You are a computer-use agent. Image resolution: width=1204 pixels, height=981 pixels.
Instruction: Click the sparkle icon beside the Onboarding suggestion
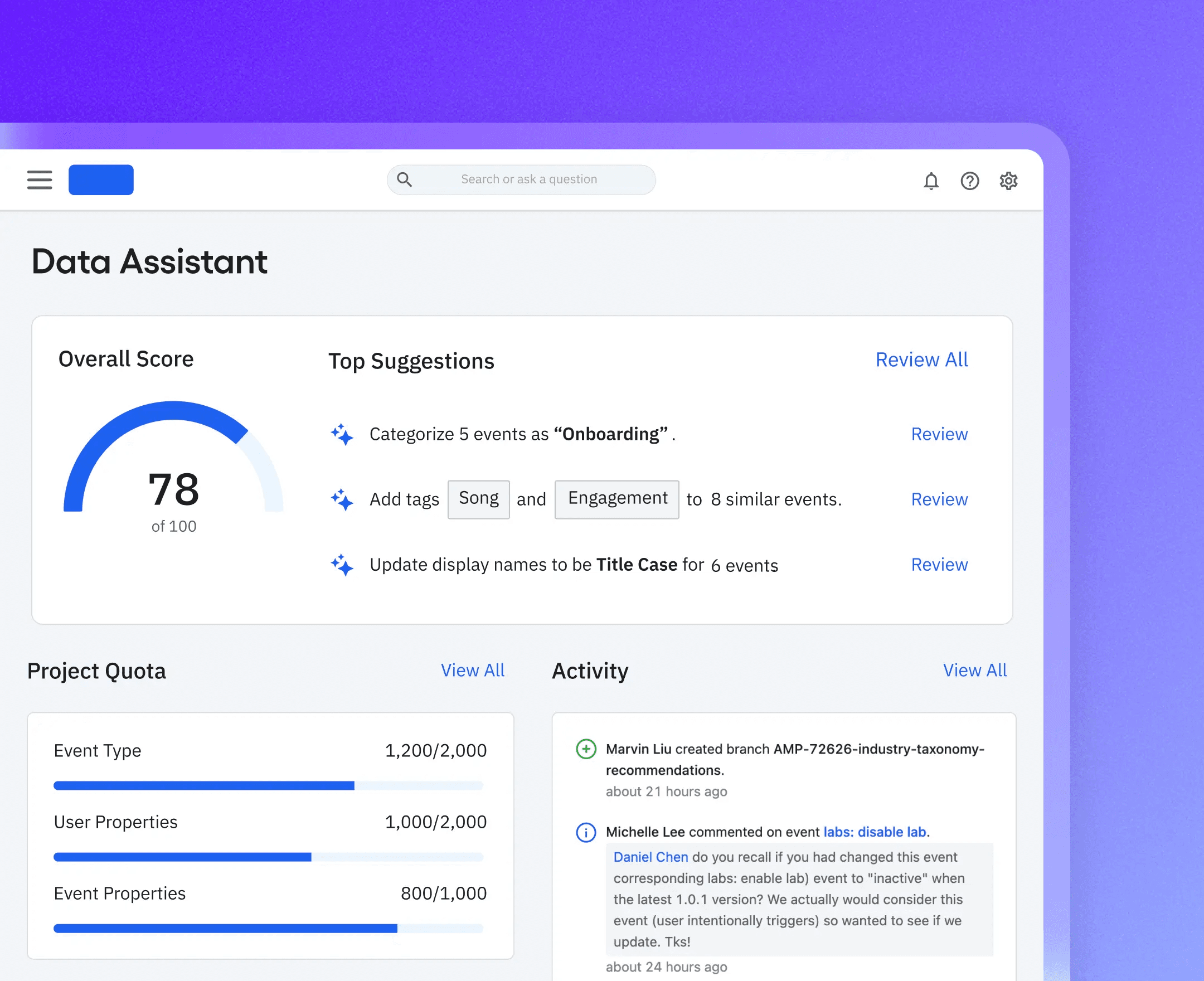coord(342,434)
